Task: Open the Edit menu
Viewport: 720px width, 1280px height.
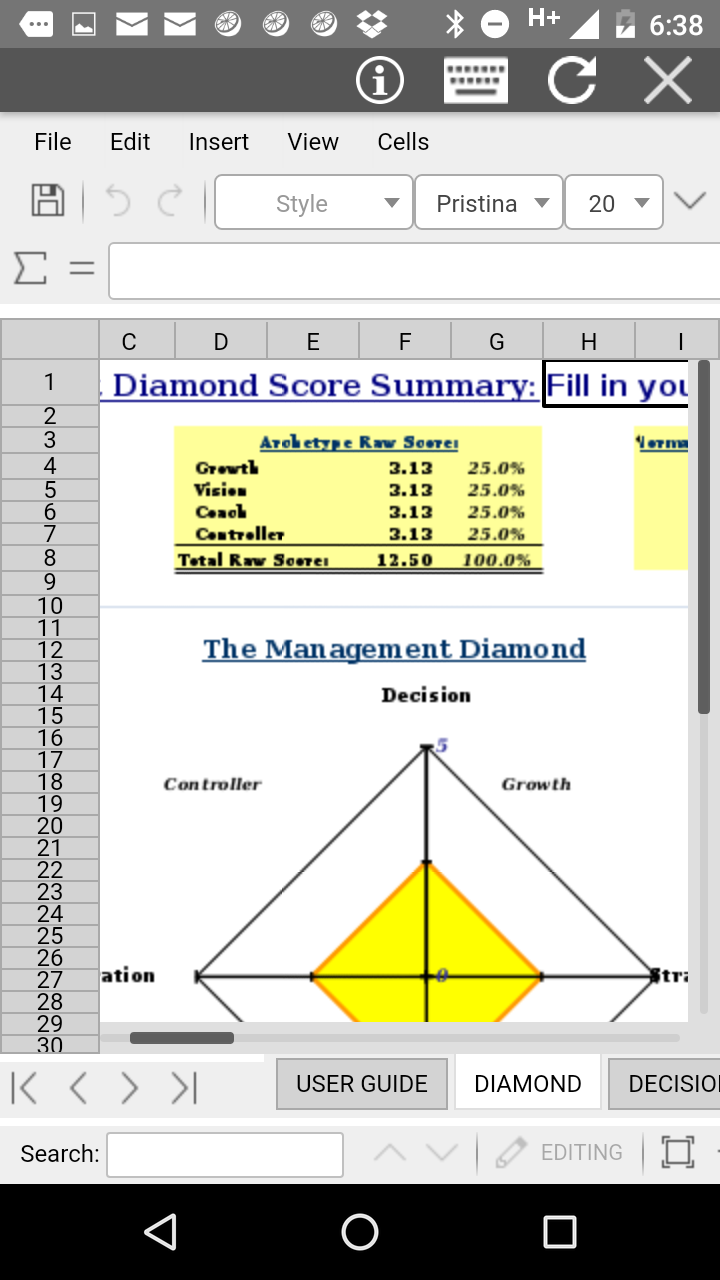Action: click(x=130, y=142)
